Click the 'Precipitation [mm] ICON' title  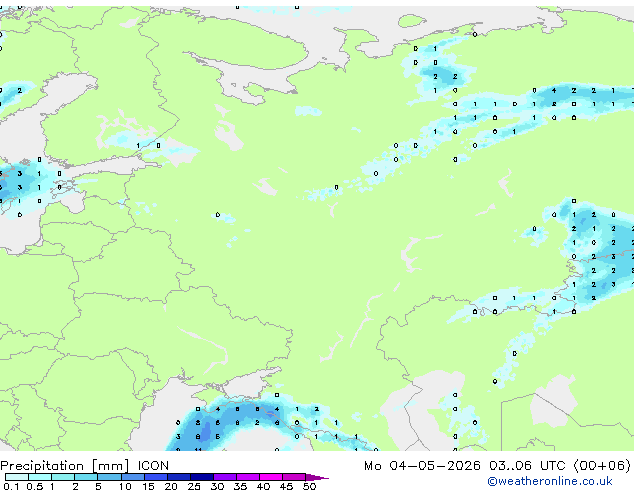point(84,466)
